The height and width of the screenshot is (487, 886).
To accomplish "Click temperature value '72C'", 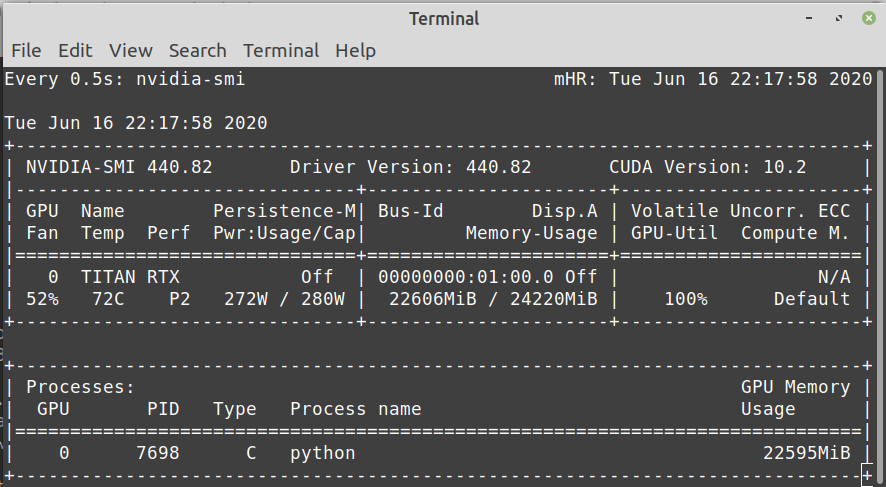I will coord(108,299).
